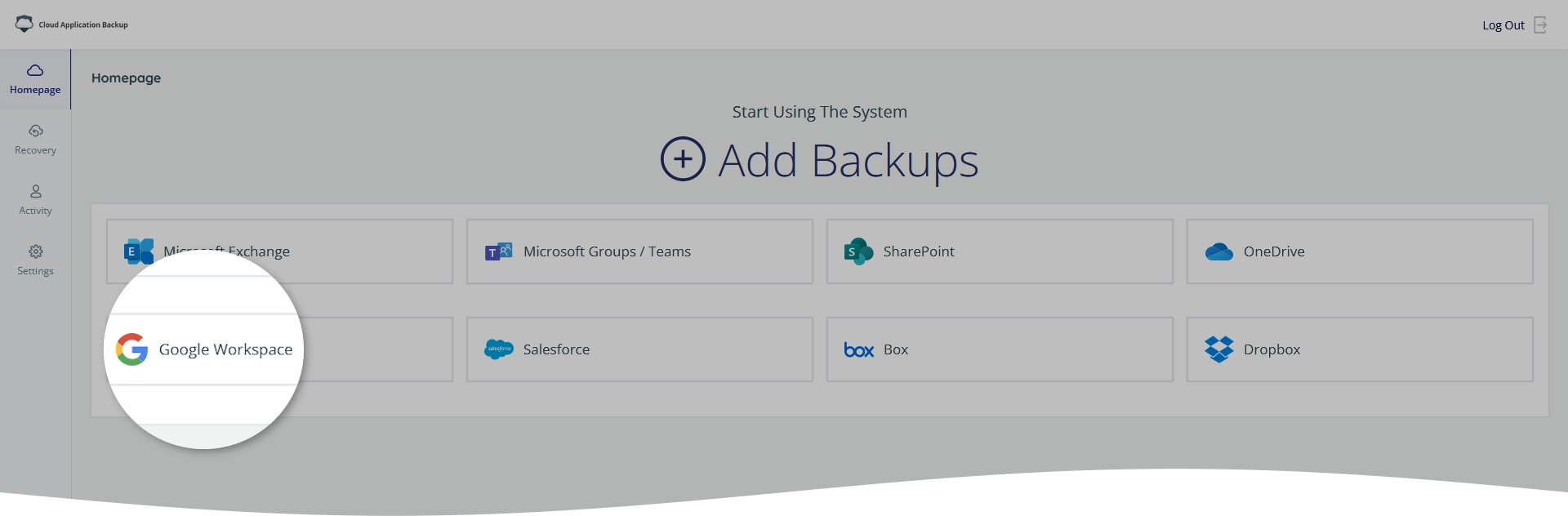Click the Salesforce cloud icon
The height and width of the screenshot is (516, 1568).
click(499, 349)
